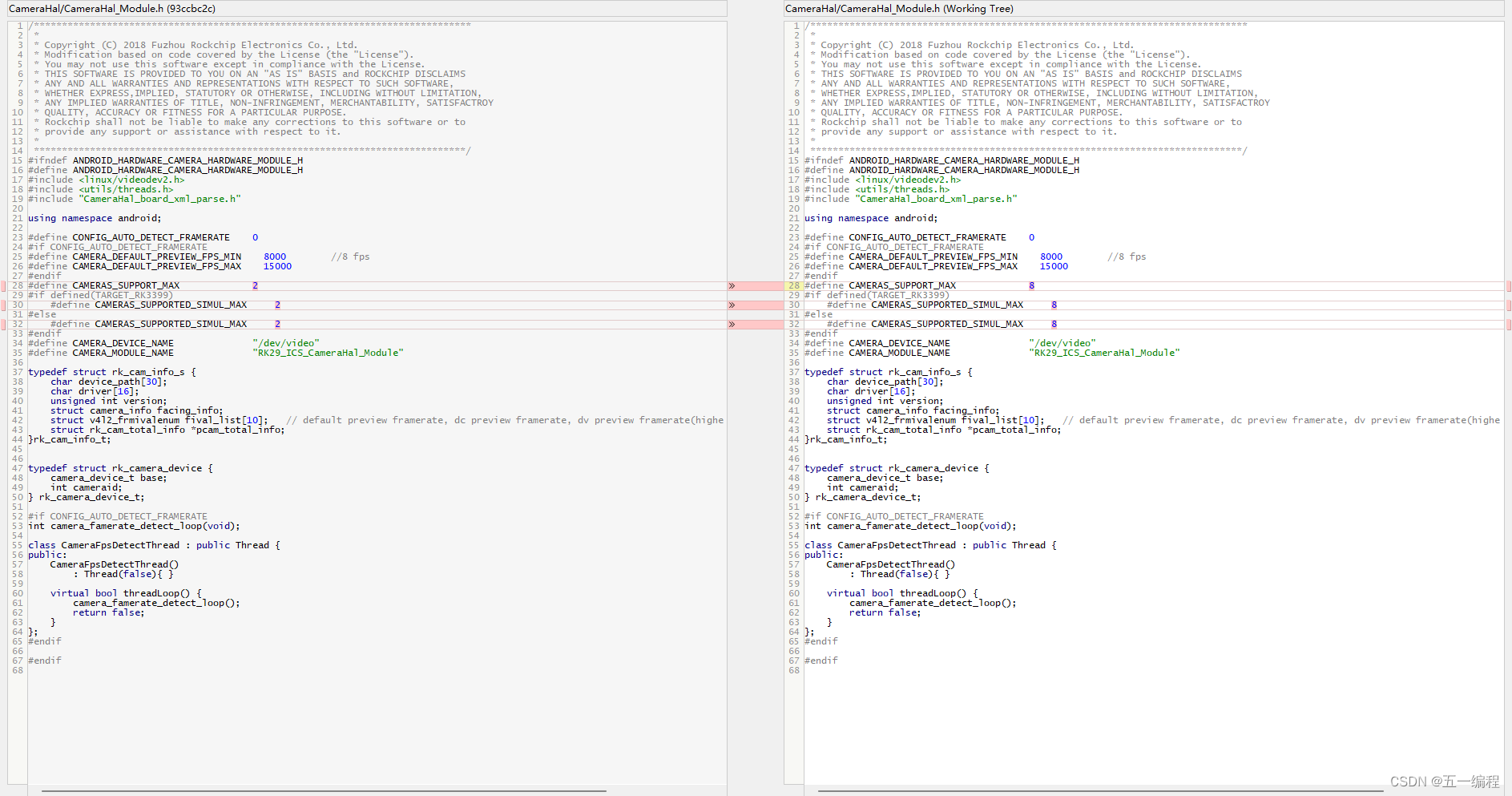Click 'typedef struct rk_cam_info_s {' in left pane
This screenshot has height=796, width=1512.
(112, 373)
